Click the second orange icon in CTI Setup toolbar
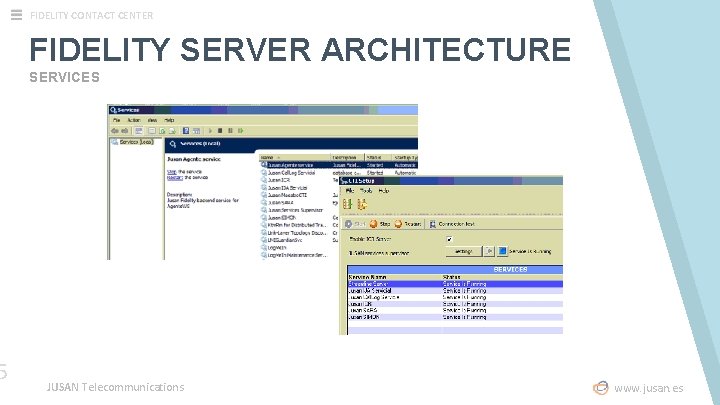The image size is (720, 405). [x=362, y=204]
